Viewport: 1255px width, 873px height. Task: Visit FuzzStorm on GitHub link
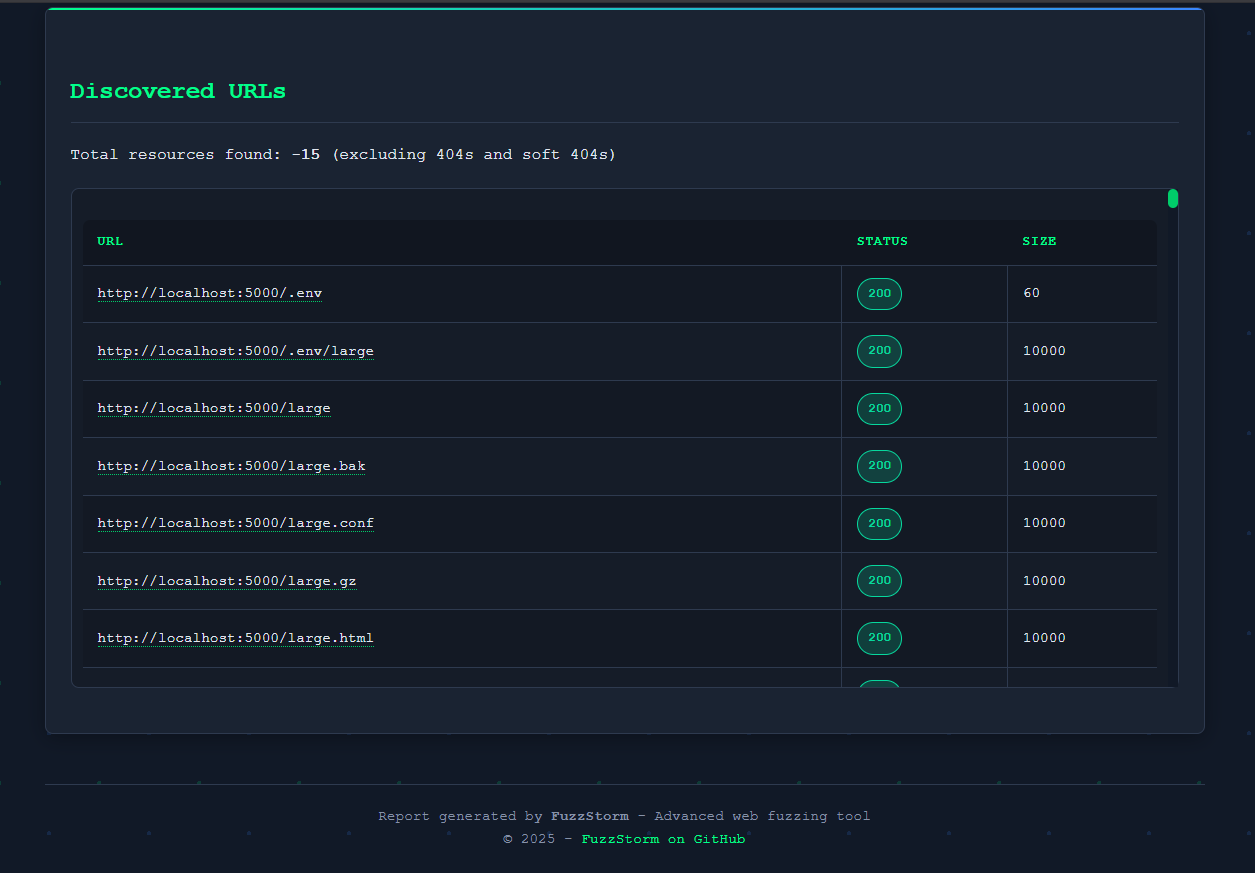coord(663,839)
